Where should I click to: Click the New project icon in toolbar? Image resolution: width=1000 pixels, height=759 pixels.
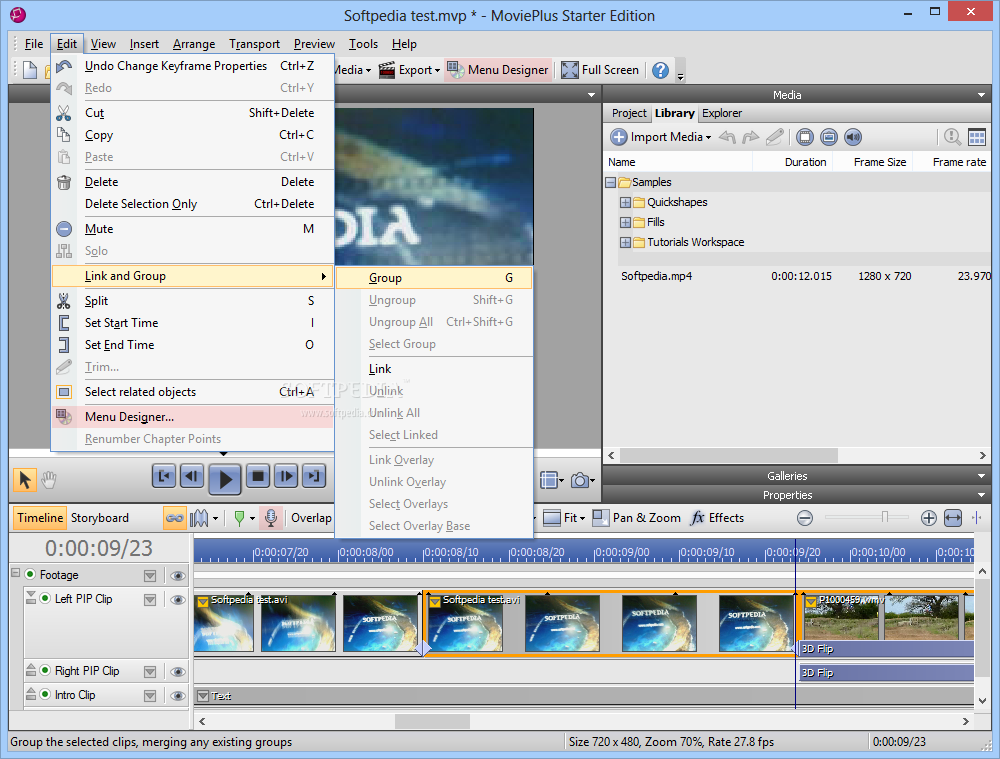point(30,70)
